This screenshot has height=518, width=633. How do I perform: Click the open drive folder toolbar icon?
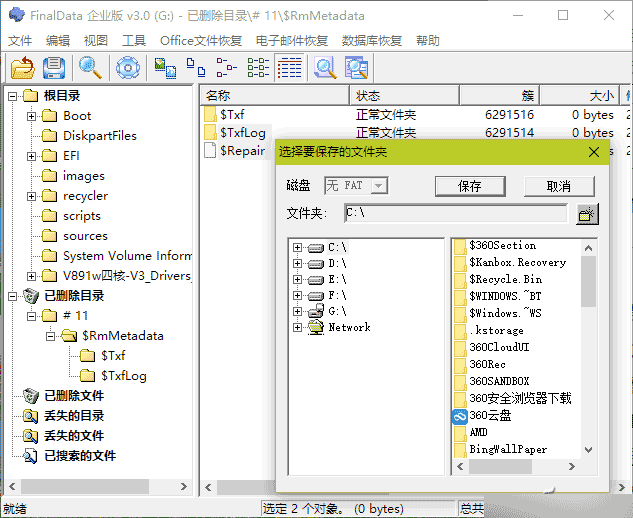[x=23, y=67]
